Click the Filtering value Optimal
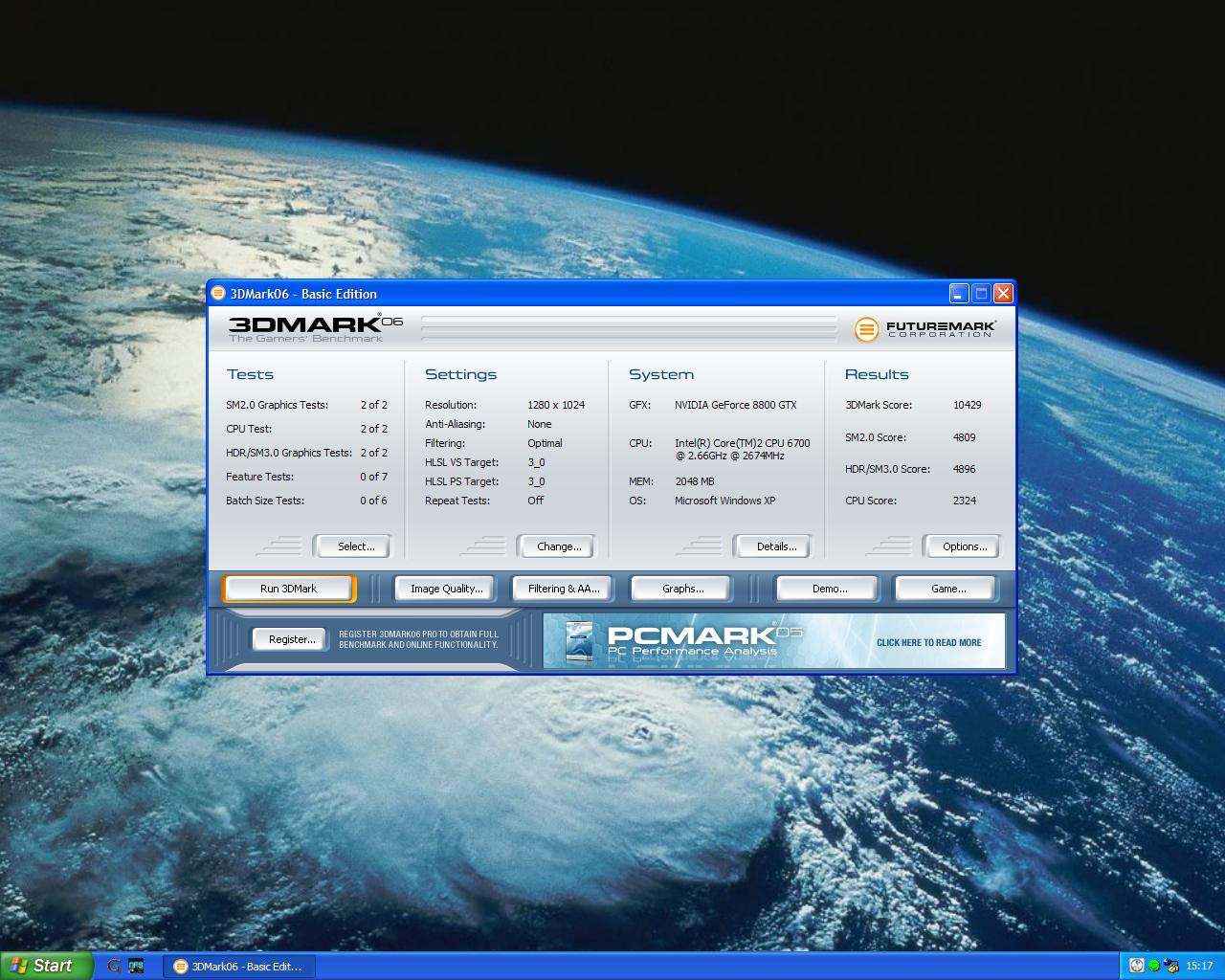 (x=545, y=443)
